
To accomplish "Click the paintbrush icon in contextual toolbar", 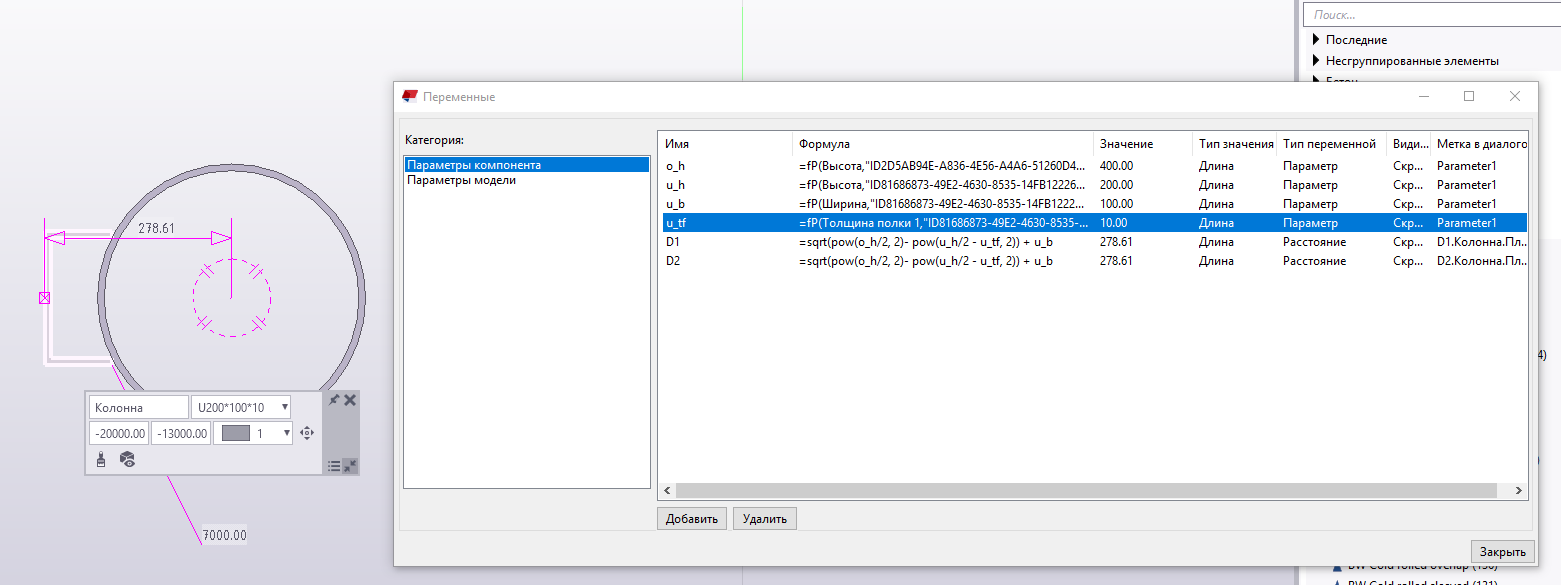I will point(101,459).
